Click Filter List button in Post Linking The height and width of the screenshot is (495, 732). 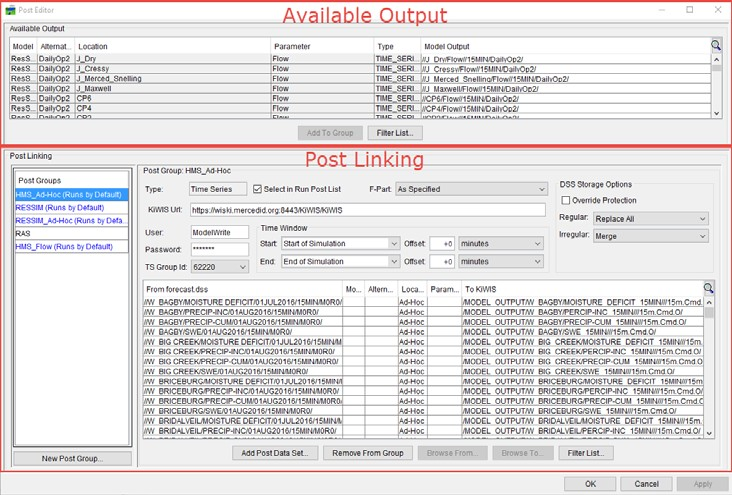pos(586,453)
